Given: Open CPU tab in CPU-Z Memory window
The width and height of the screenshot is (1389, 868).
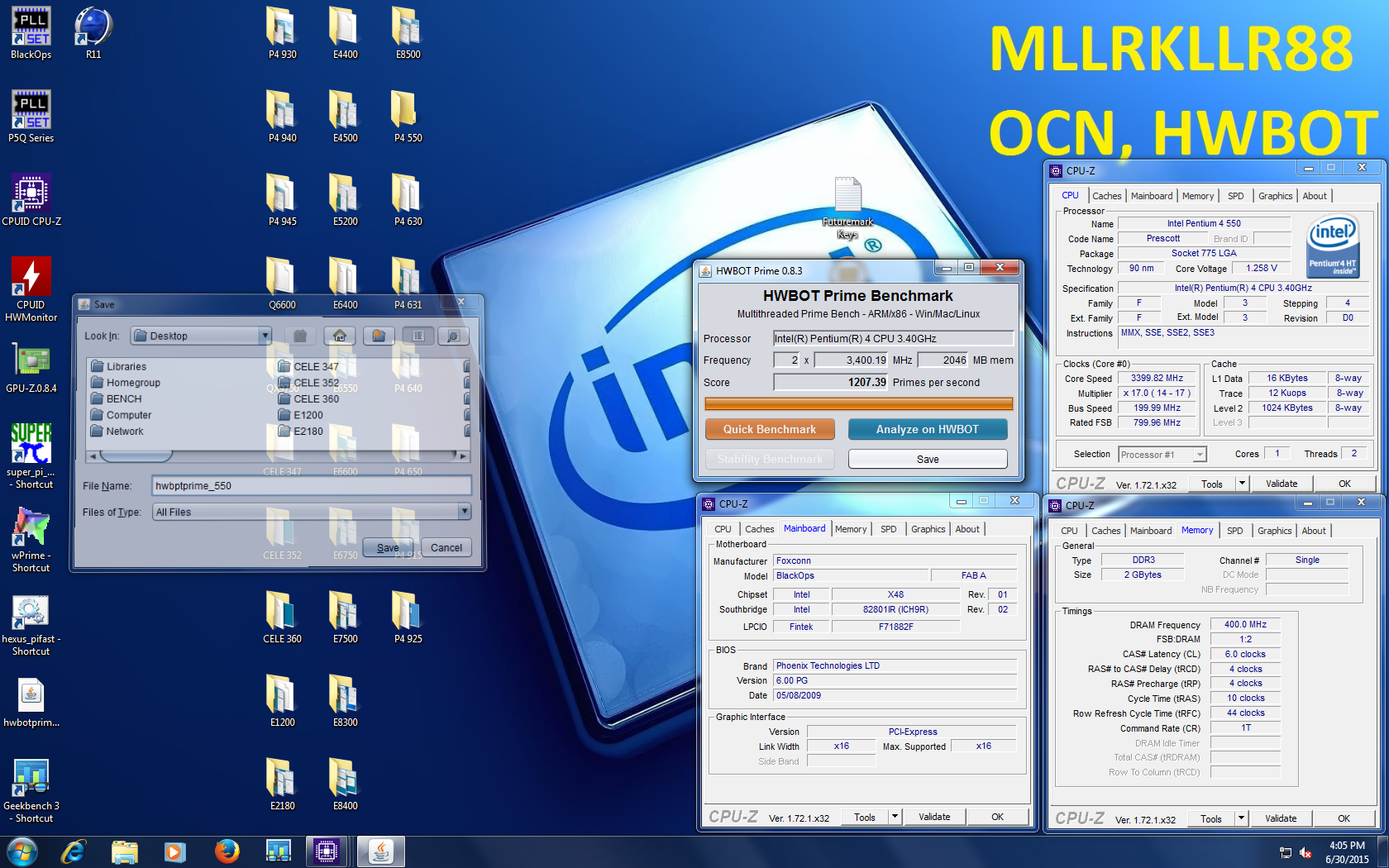Looking at the screenshot, I should (x=1069, y=531).
